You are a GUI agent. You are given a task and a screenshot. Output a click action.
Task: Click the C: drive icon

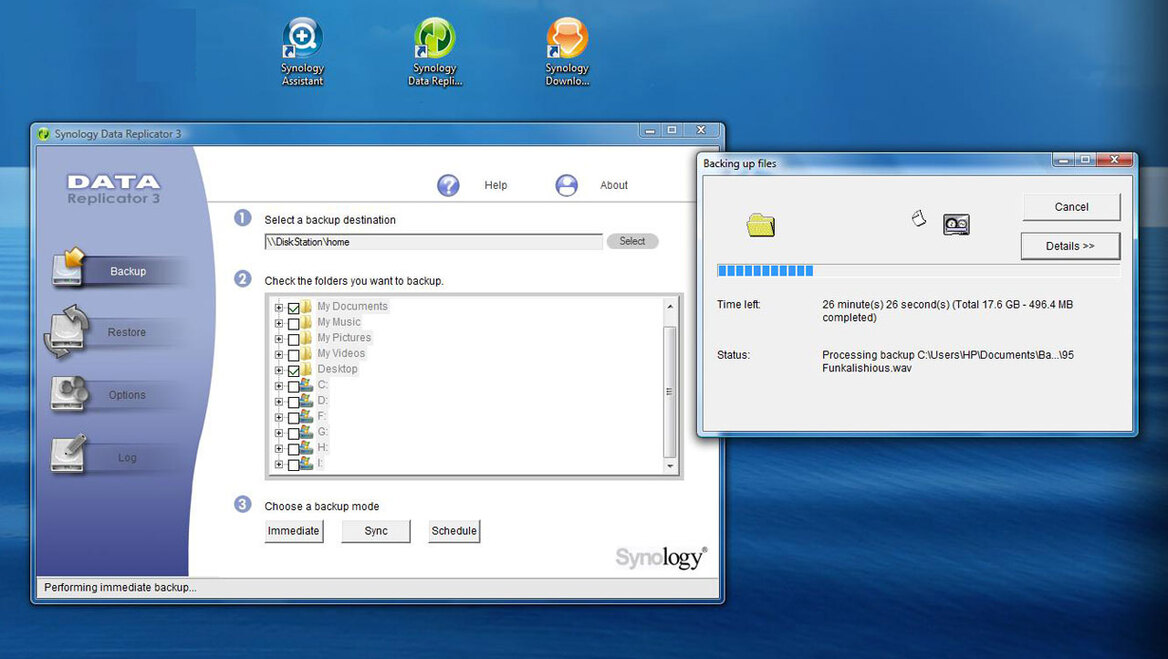(x=306, y=384)
